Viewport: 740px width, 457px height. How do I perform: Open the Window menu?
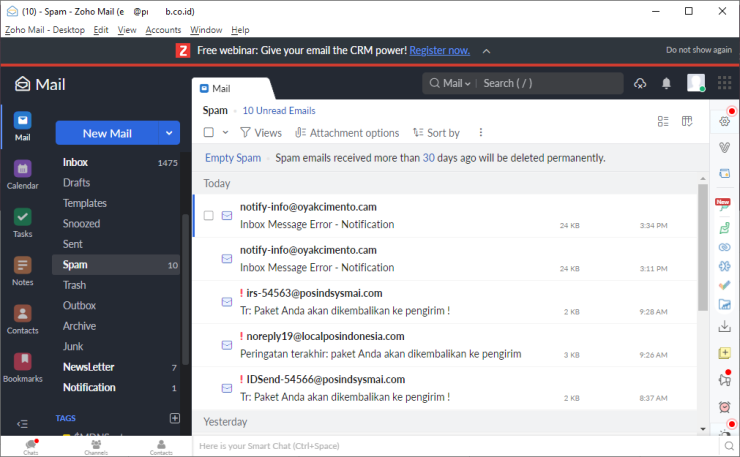[206, 30]
